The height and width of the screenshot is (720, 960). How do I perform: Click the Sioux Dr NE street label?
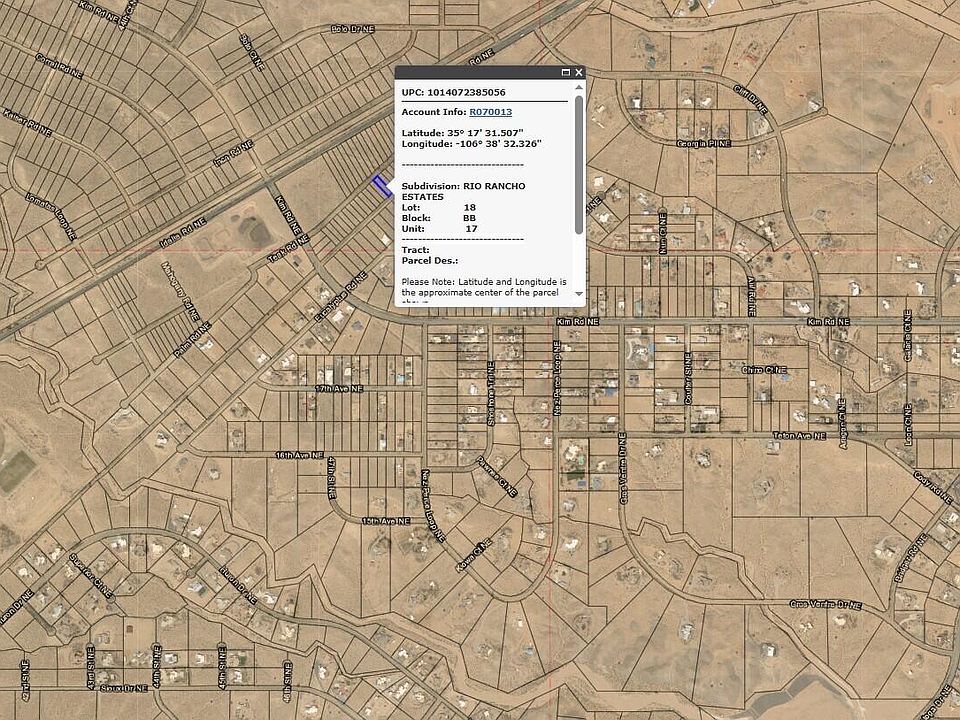click(124, 688)
